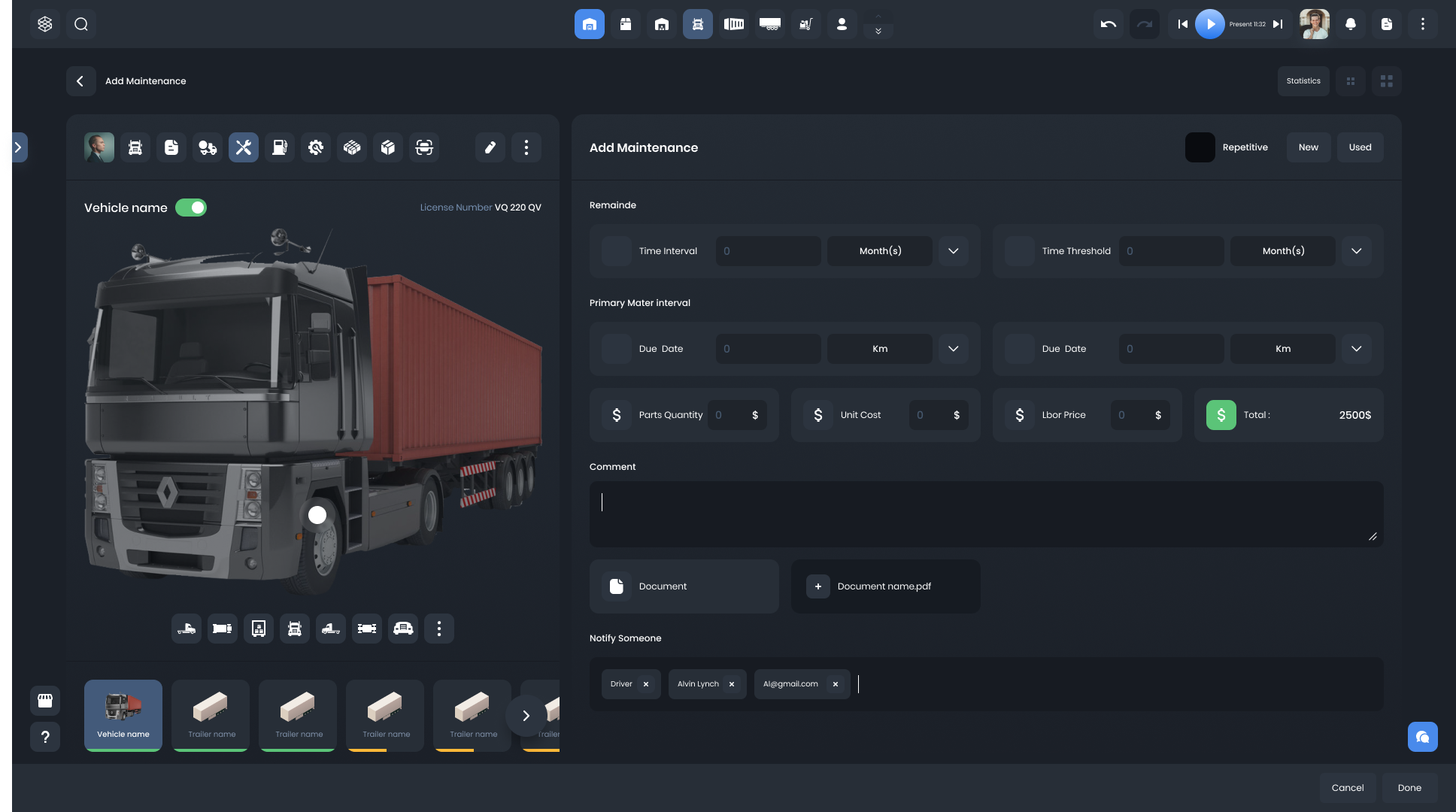This screenshot has height=812, width=1456.
Task: Open the search tool
Action: 81,24
